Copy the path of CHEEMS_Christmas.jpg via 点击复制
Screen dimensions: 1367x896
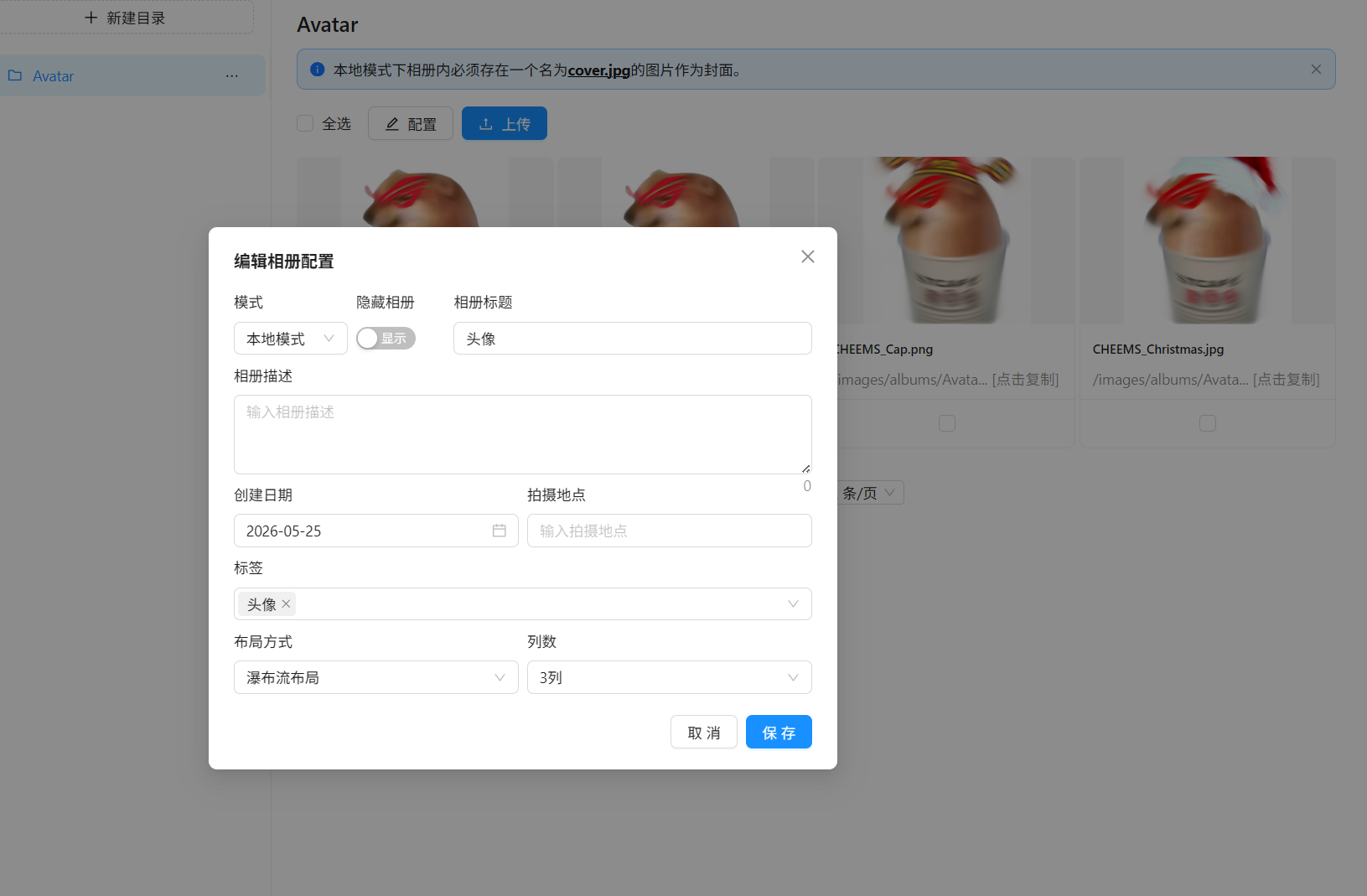[x=1287, y=380]
